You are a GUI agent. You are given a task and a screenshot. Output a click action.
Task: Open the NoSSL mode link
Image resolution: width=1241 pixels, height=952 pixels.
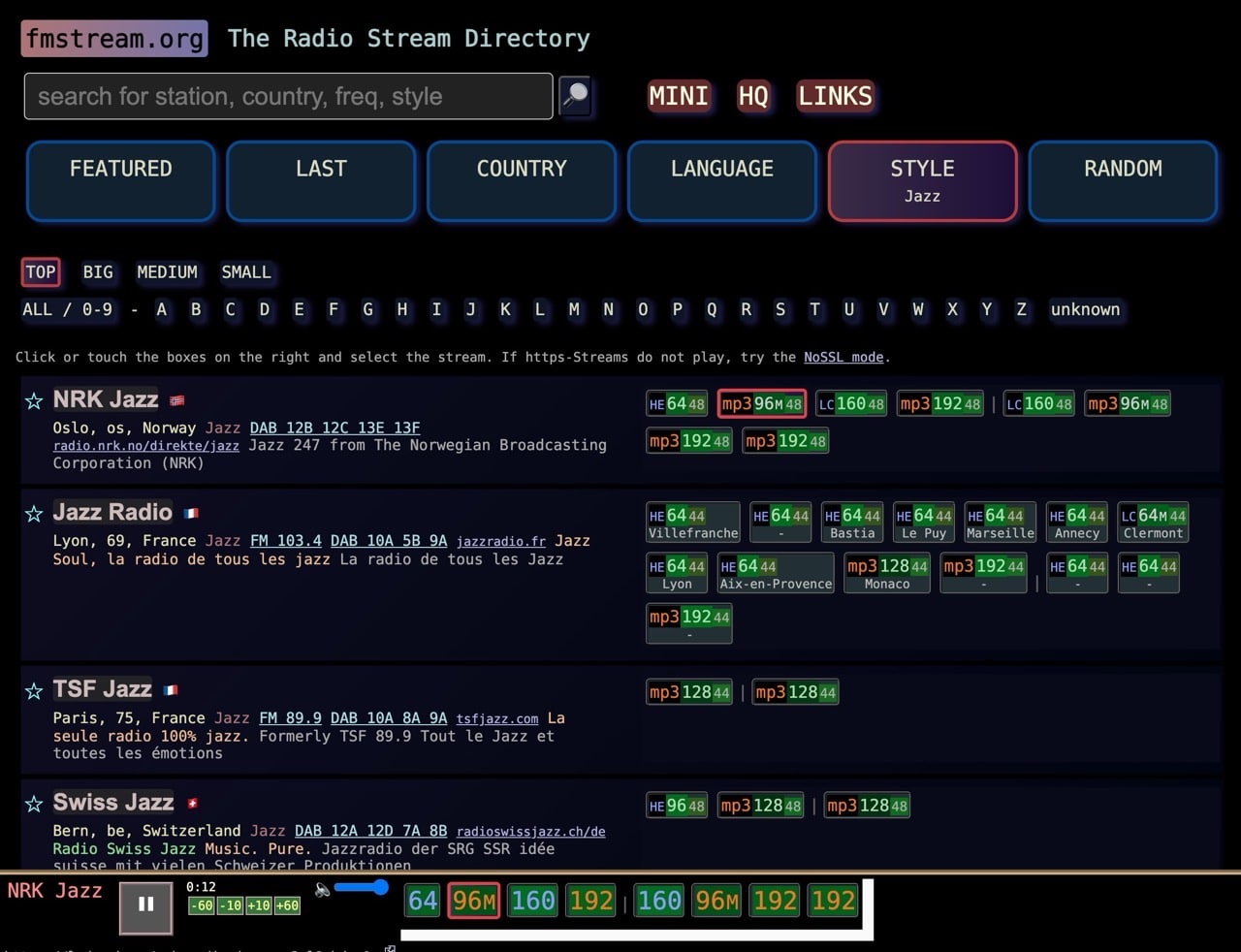click(x=843, y=357)
